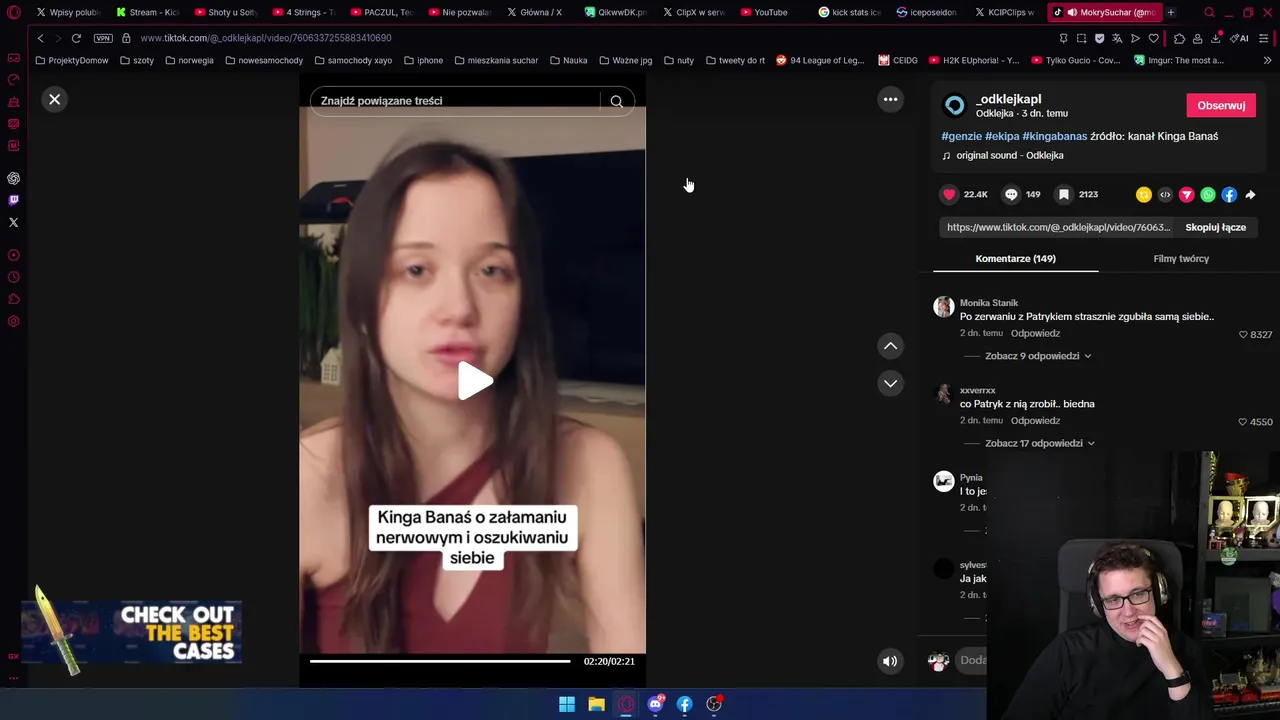Open the #ekipa hashtag link
The width and height of the screenshot is (1280, 720).
(1002, 136)
